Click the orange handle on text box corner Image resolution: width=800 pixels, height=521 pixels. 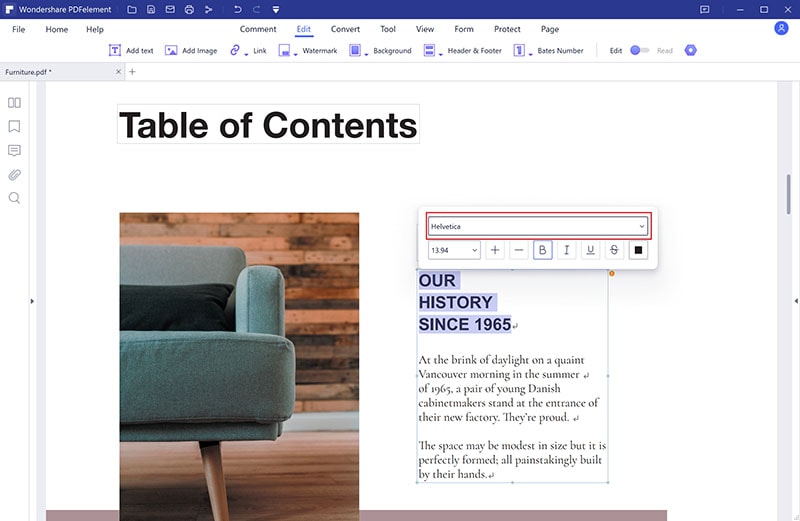point(612,274)
